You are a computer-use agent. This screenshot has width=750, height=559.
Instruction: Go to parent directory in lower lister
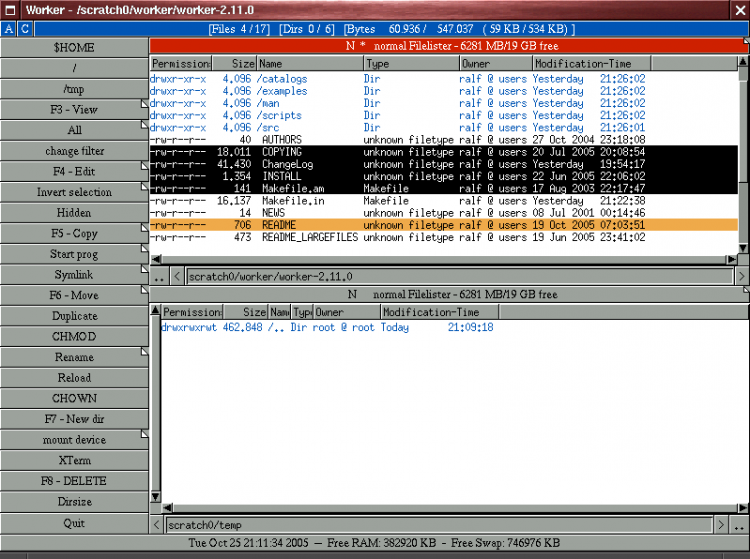coord(739,525)
